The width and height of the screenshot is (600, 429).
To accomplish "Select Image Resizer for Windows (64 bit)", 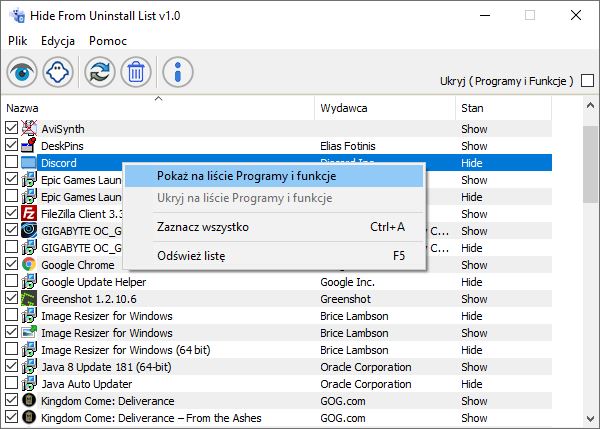I will (126, 350).
